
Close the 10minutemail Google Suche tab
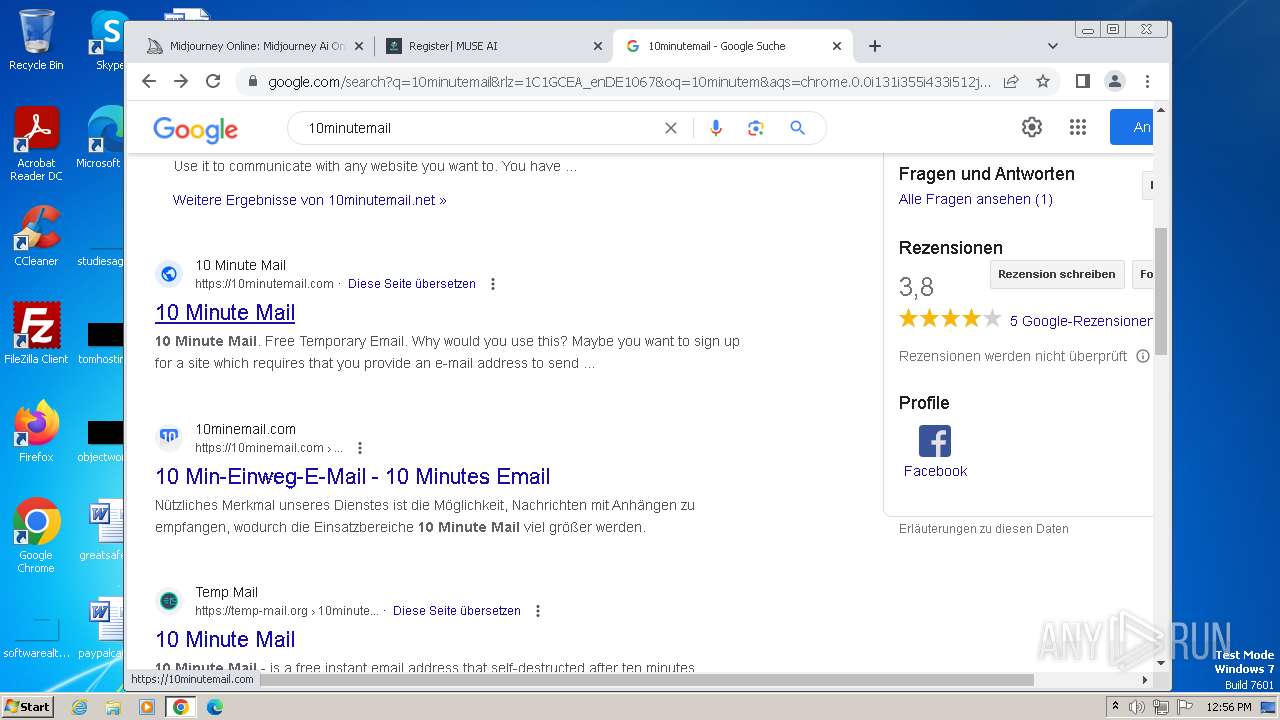tap(837, 46)
